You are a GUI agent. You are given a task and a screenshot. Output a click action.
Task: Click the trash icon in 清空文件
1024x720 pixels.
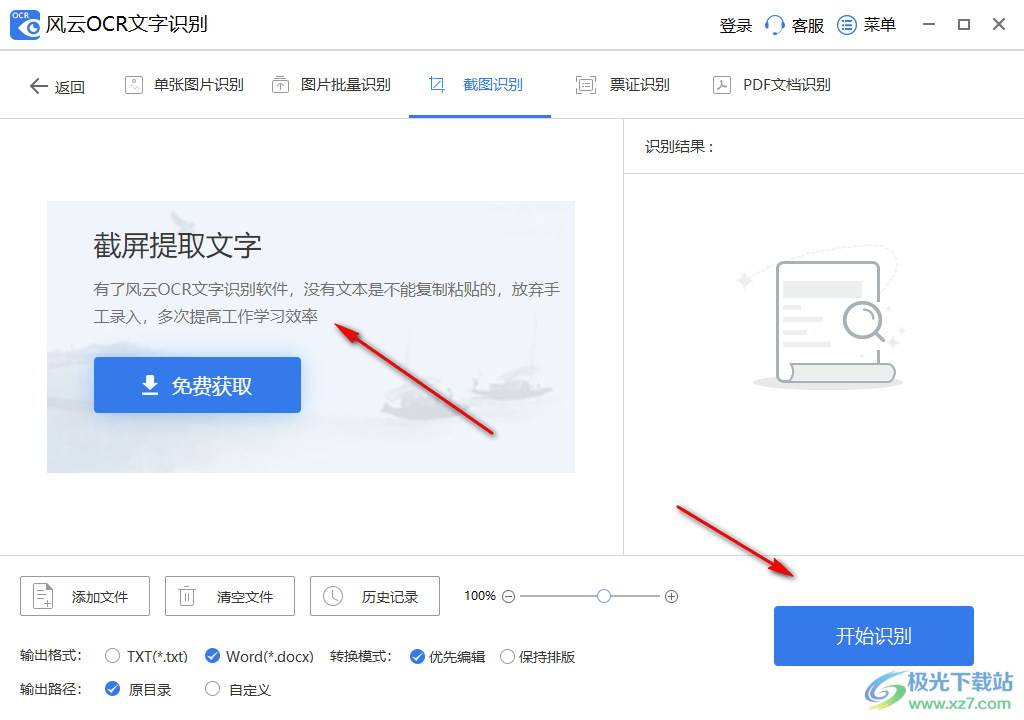[x=187, y=596]
